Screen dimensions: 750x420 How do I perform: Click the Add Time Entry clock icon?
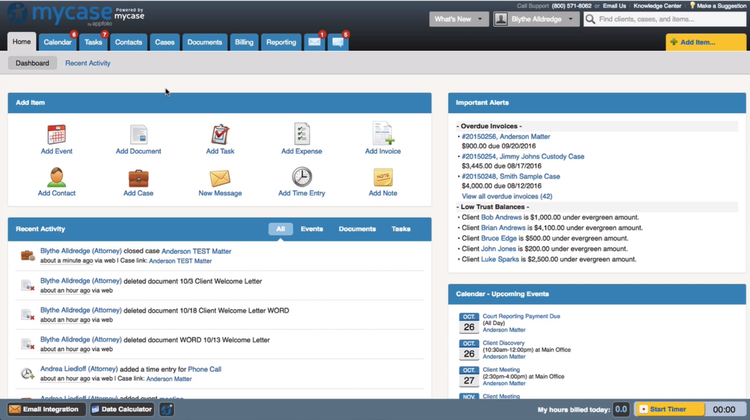click(302, 177)
